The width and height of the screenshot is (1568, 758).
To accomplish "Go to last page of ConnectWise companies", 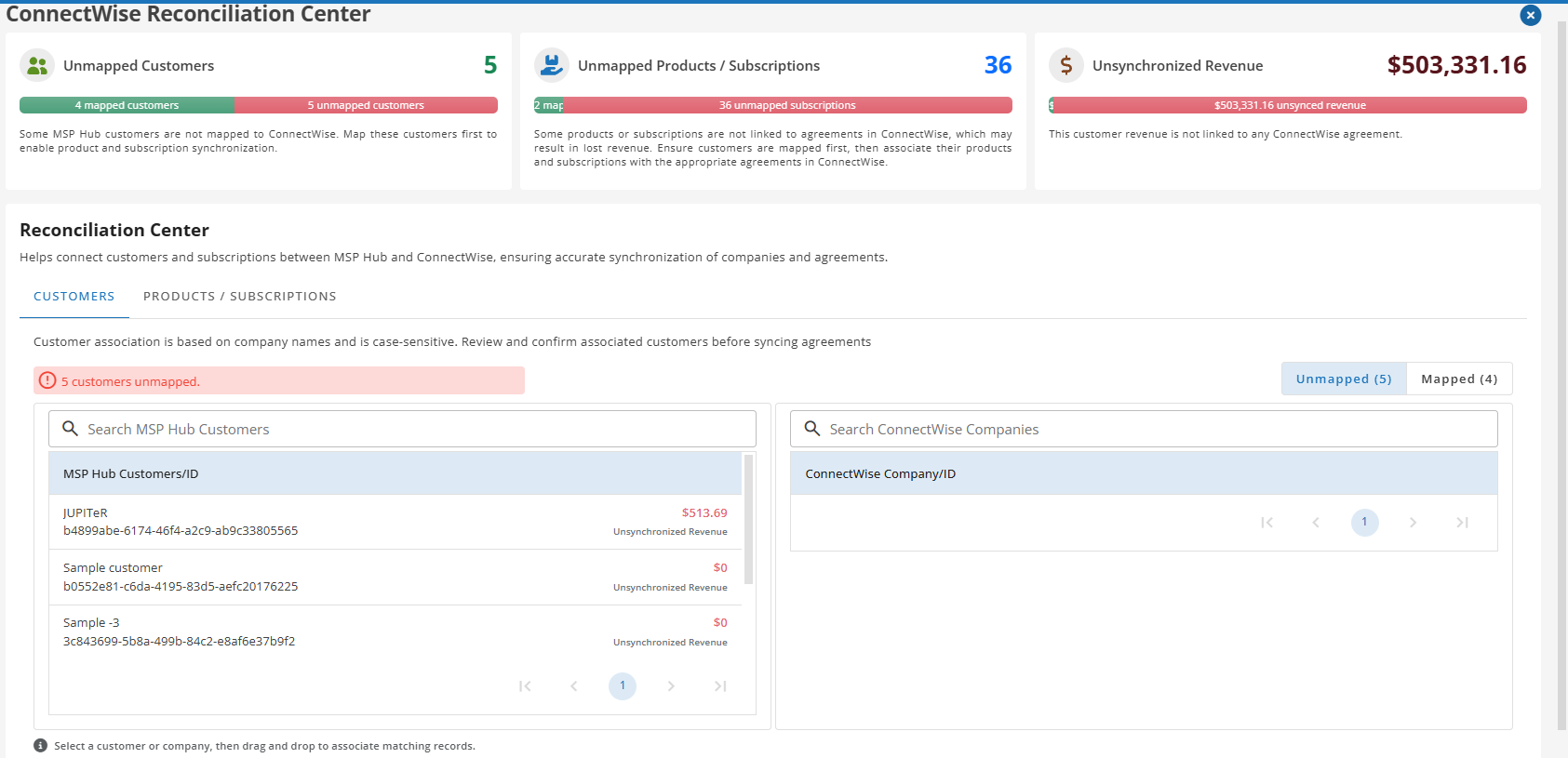I will [1463, 523].
